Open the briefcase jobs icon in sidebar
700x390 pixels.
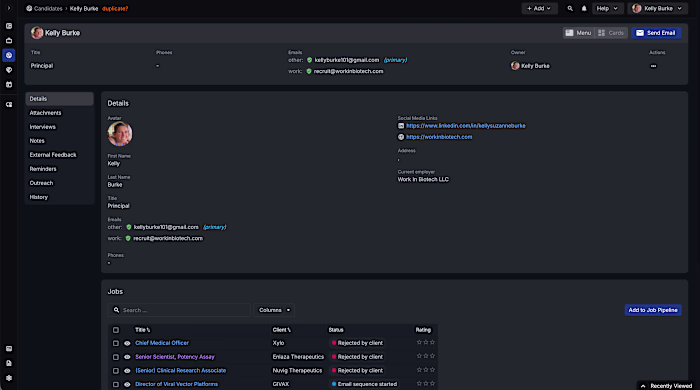[9, 41]
